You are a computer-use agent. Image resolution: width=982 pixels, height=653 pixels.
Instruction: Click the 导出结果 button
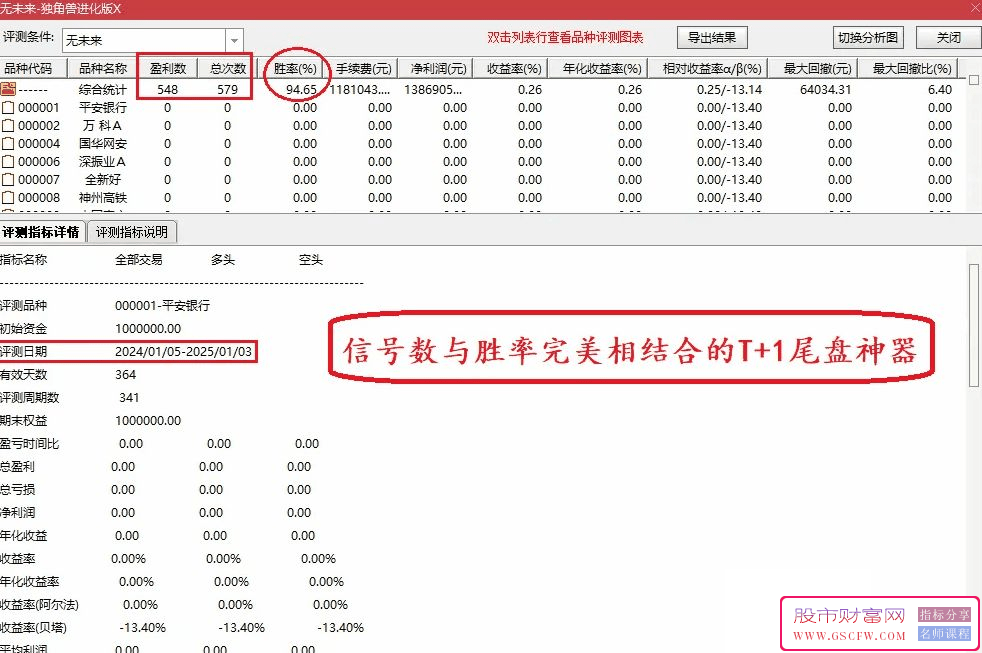(x=711, y=38)
